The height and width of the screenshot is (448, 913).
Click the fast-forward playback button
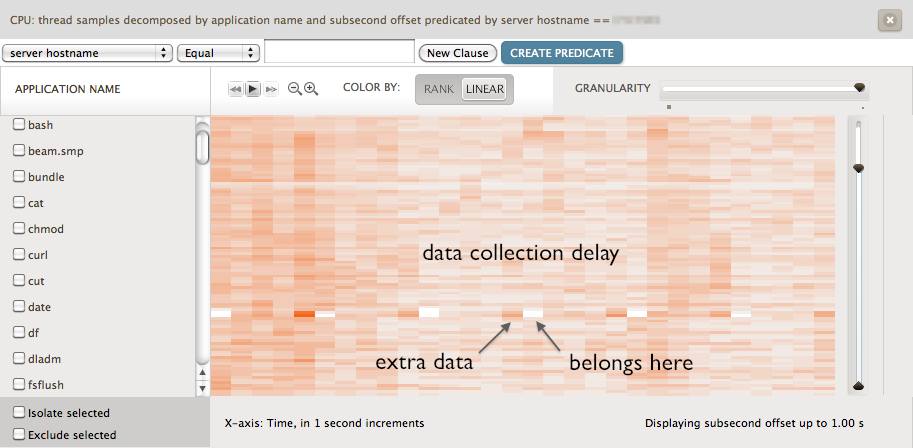coord(271,89)
